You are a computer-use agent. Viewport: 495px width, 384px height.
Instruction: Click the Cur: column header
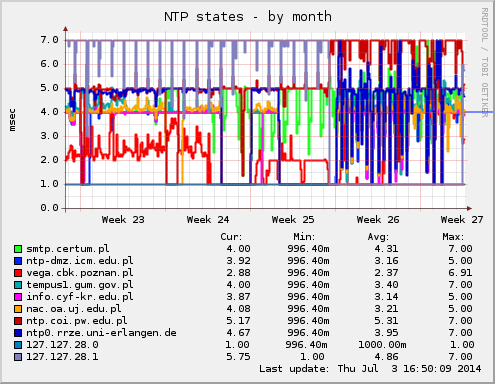[x=231, y=237]
